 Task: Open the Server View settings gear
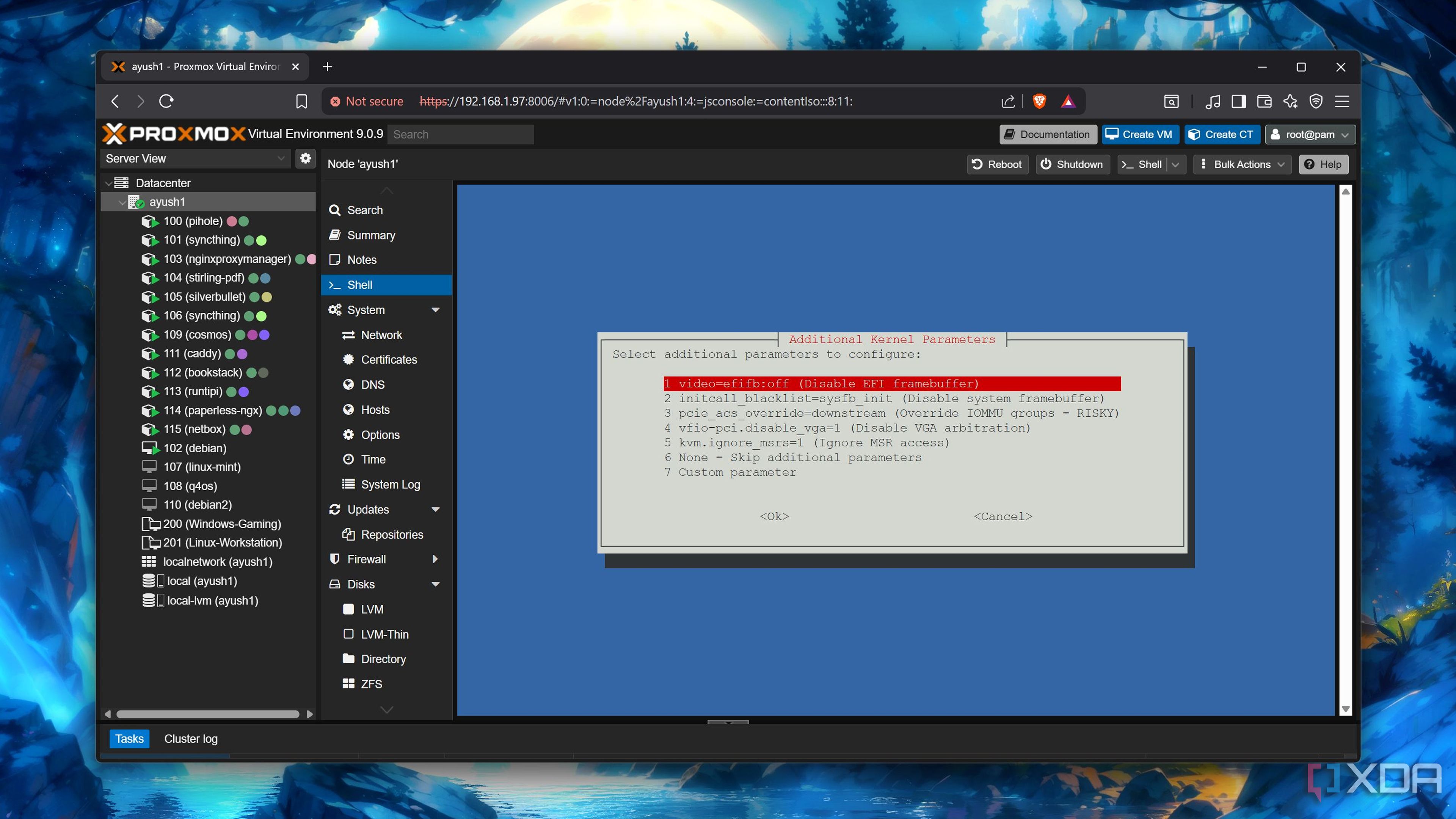click(305, 158)
